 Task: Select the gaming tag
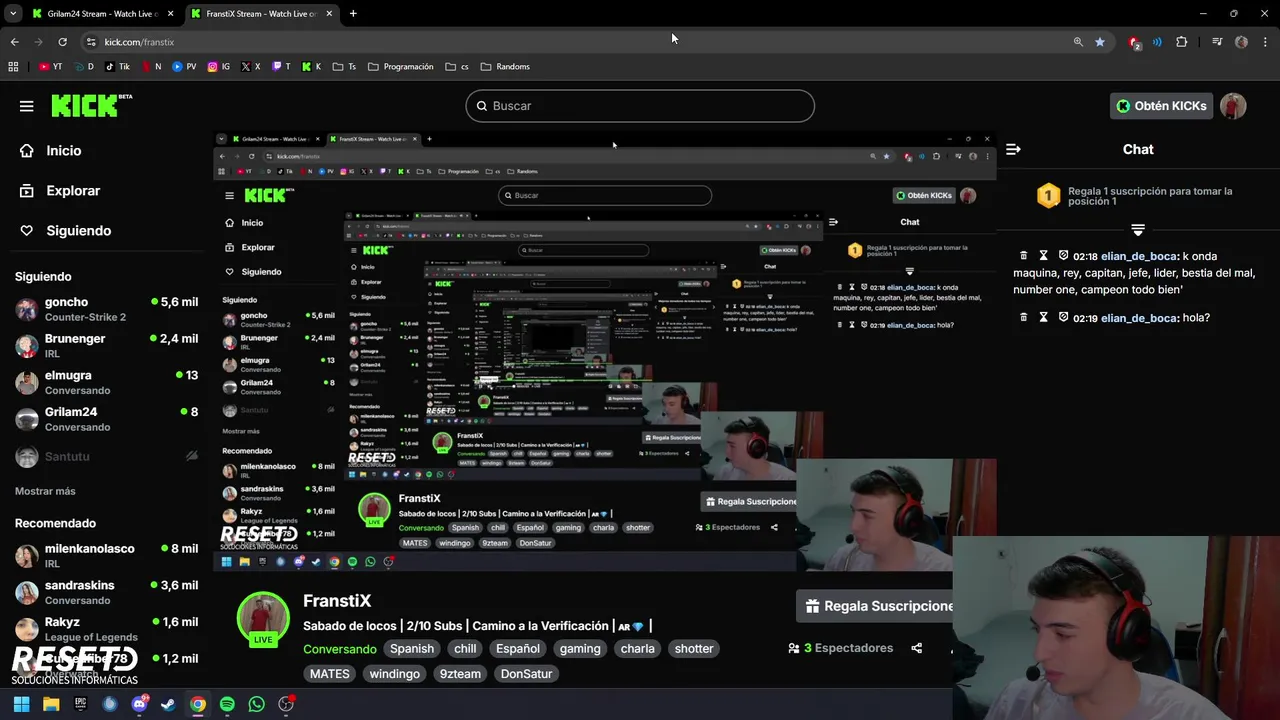pyautogui.click(x=580, y=649)
